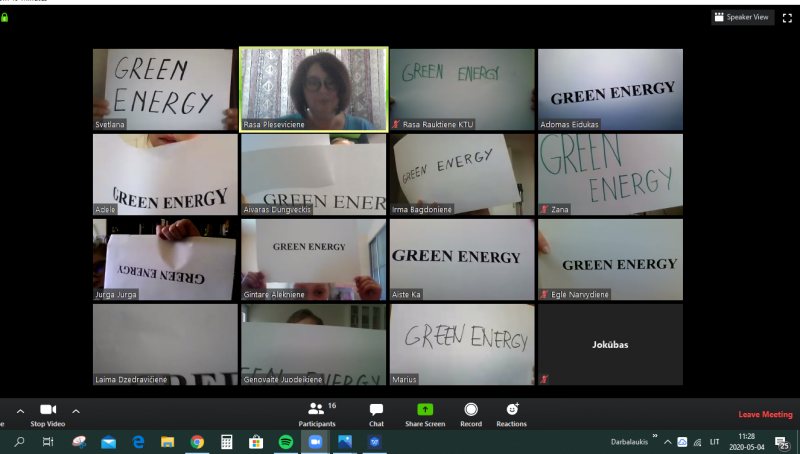Enter full screen mode

point(786,17)
